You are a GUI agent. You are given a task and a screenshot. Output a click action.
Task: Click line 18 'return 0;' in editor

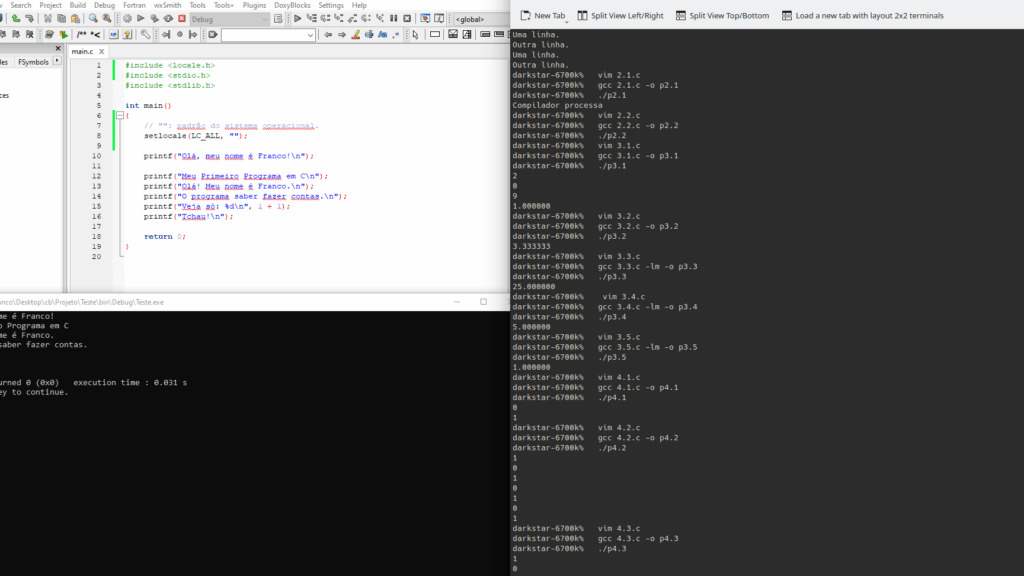tap(165, 236)
